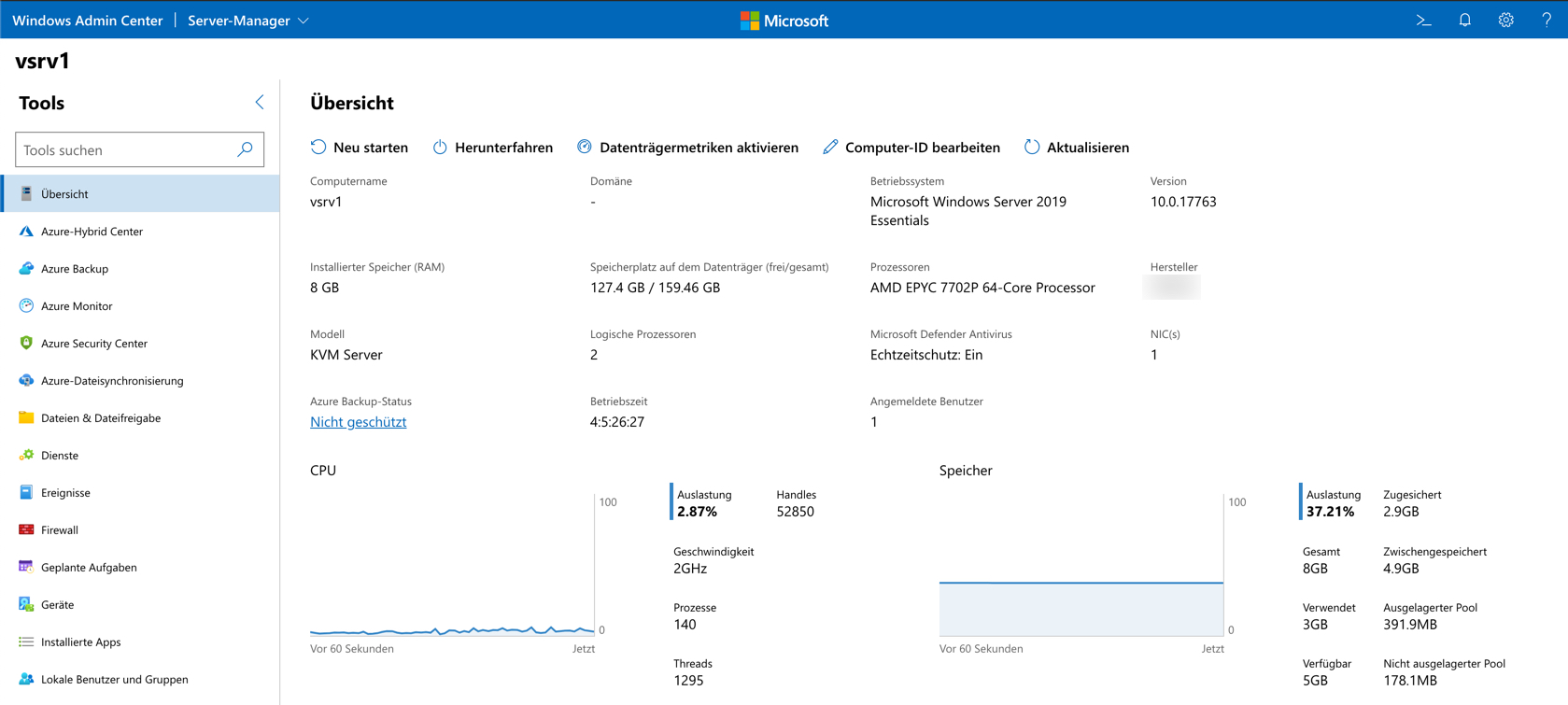
Task: Click Aktualisieren button
Action: point(1077,148)
